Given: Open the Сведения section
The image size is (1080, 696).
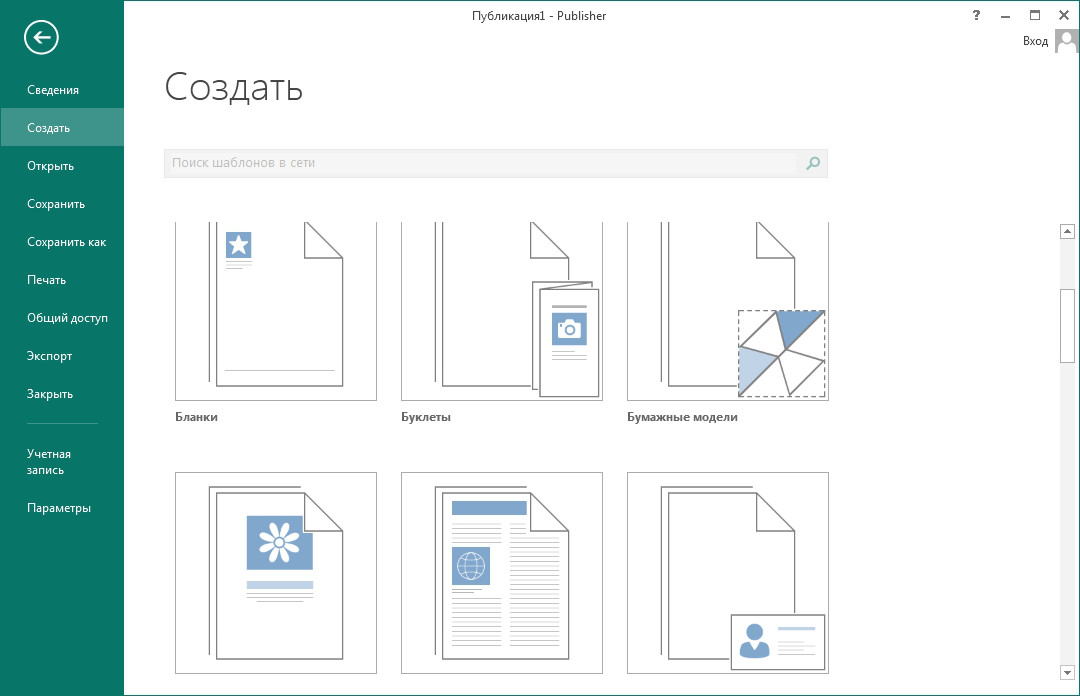Looking at the screenshot, I should 55,89.
